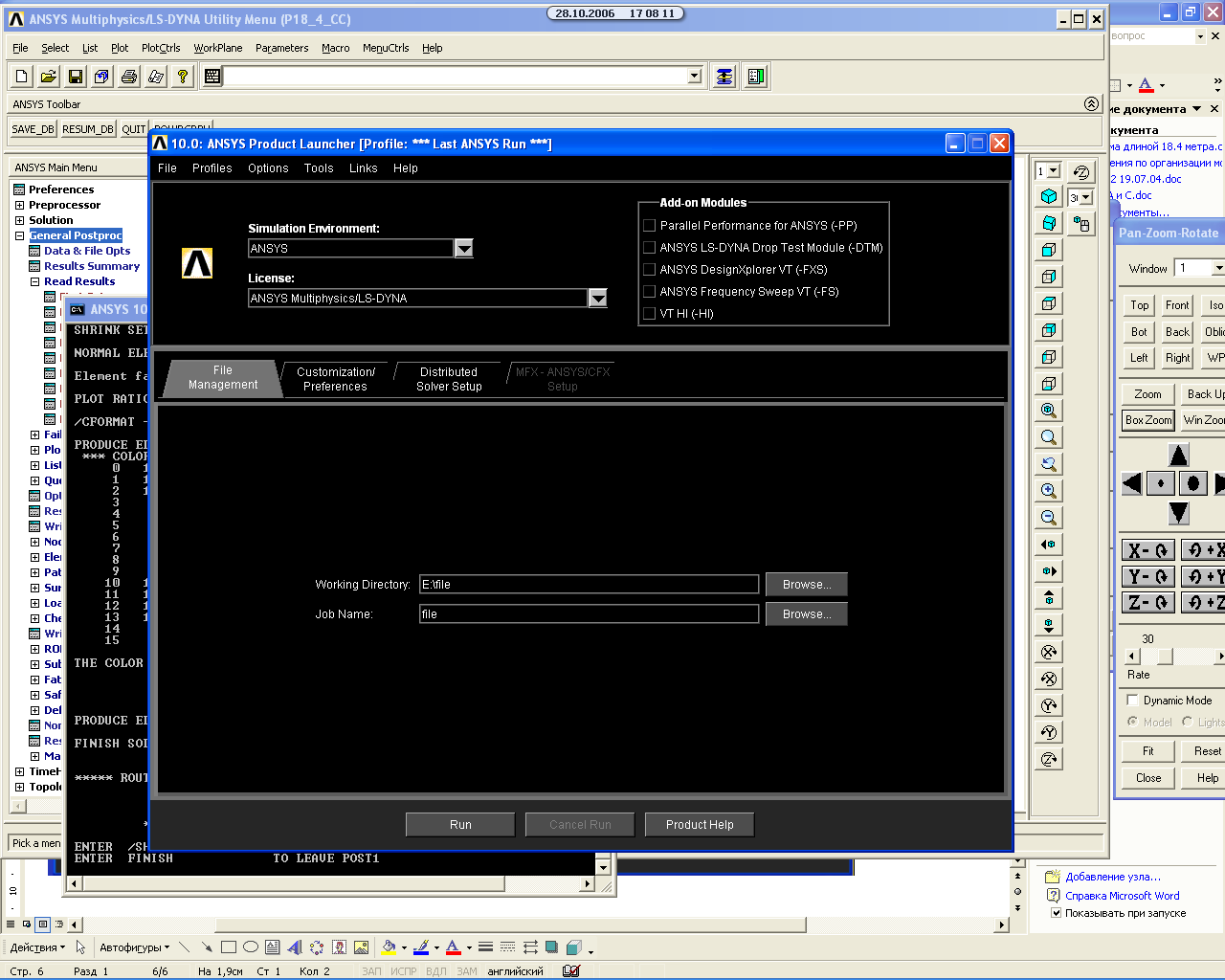Click the Results Summary item in main menu
Screen dimensions: 1225x980
(x=92, y=266)
